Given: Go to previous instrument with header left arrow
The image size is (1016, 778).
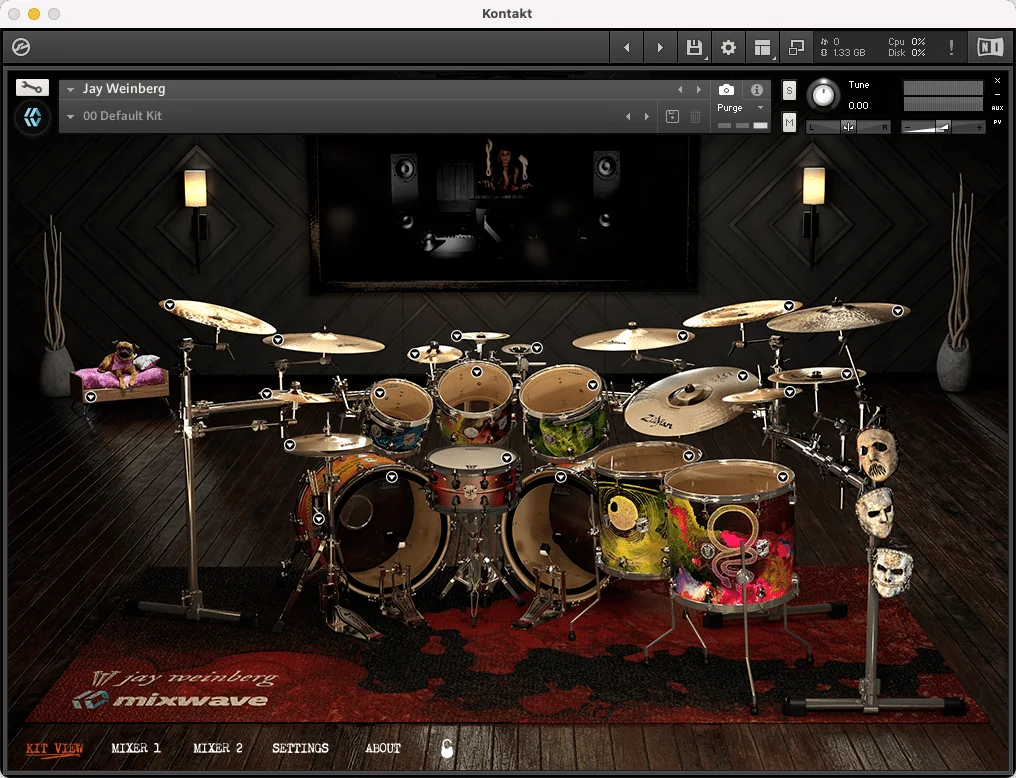Looking at the screenshot, I should click(626, 47).
